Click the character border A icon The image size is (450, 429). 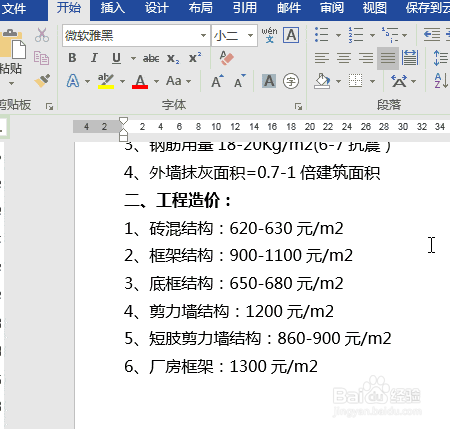pyautogui.click(x=291, y=35)
